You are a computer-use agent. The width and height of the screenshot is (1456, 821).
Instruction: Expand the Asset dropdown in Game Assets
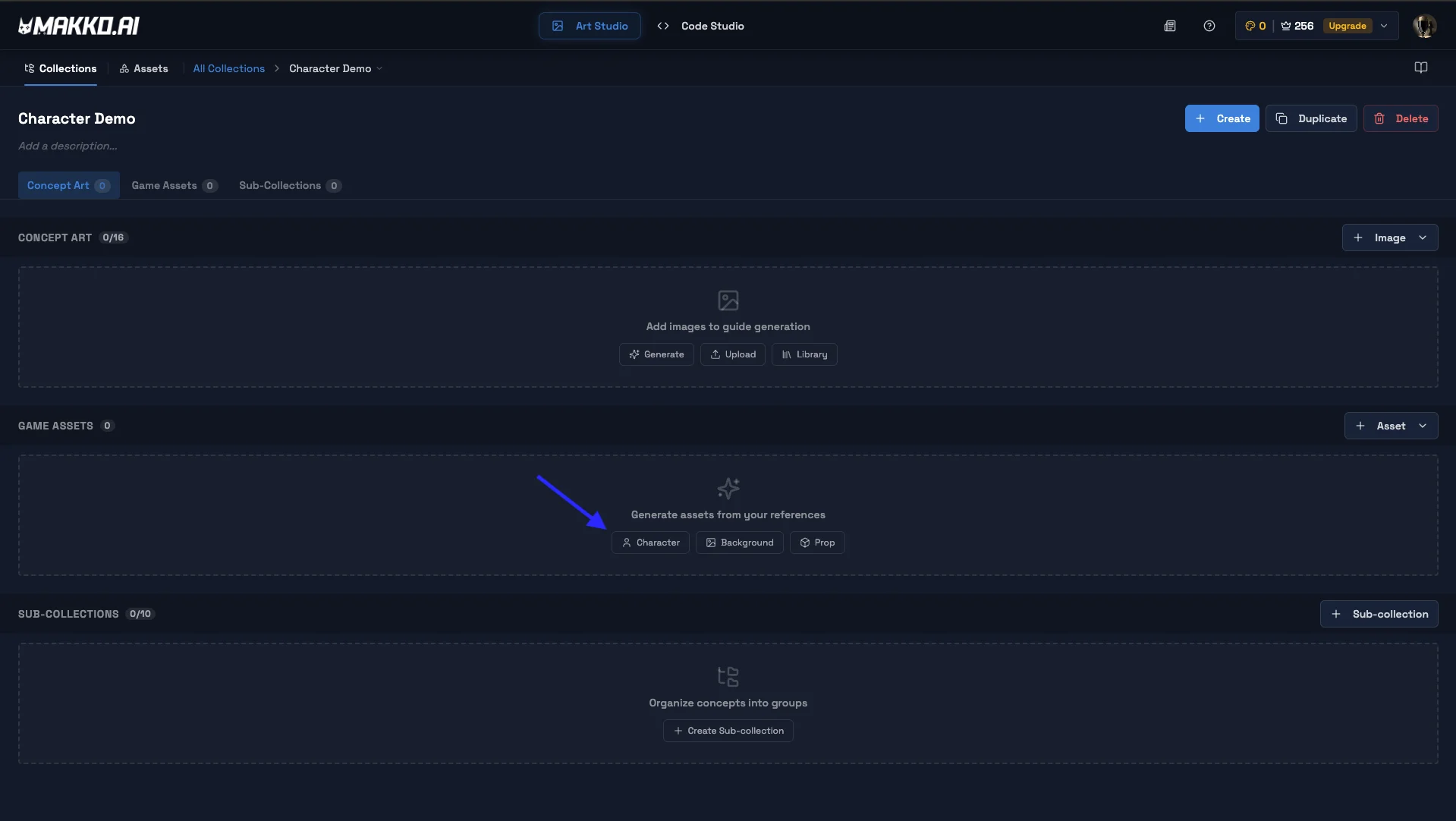[x=1423, y=426]
